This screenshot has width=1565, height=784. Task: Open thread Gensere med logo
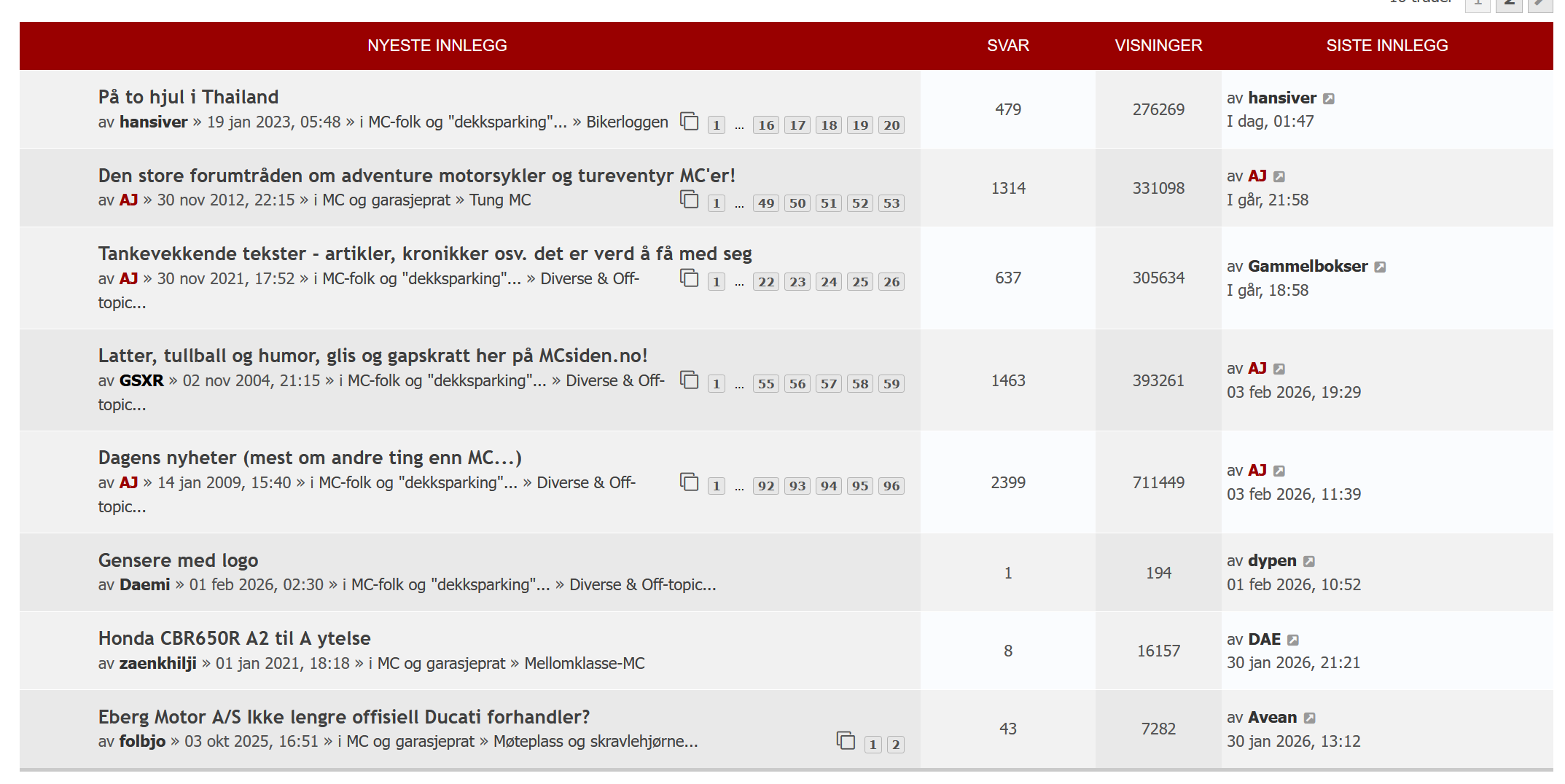point(178,560)
